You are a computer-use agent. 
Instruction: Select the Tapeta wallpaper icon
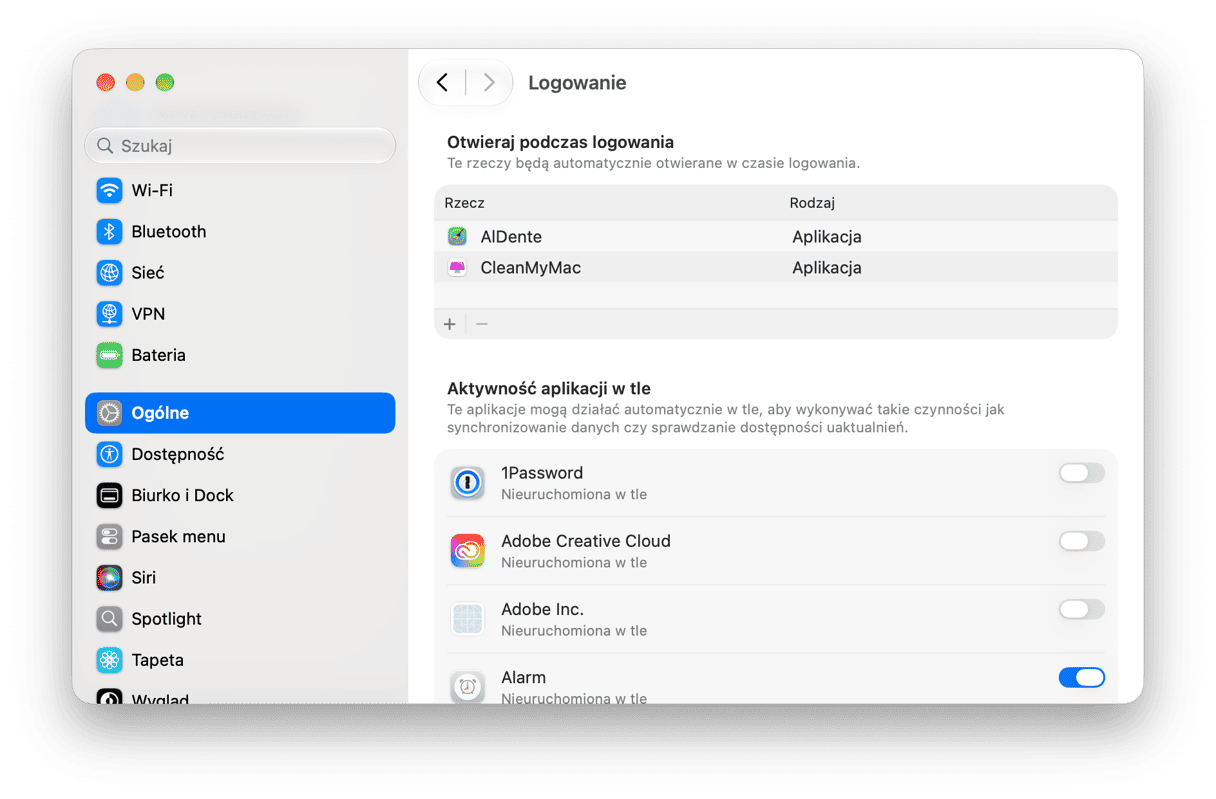[x=109, y=660]
